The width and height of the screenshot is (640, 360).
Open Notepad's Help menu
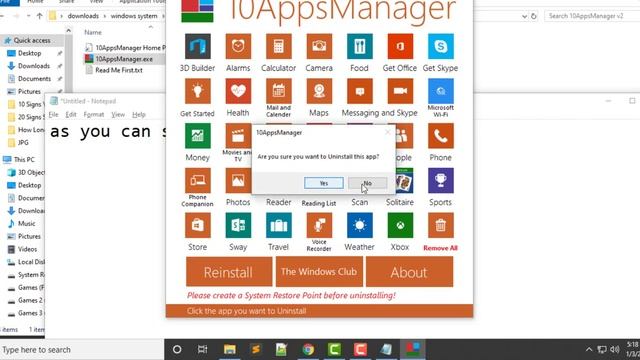139,115
